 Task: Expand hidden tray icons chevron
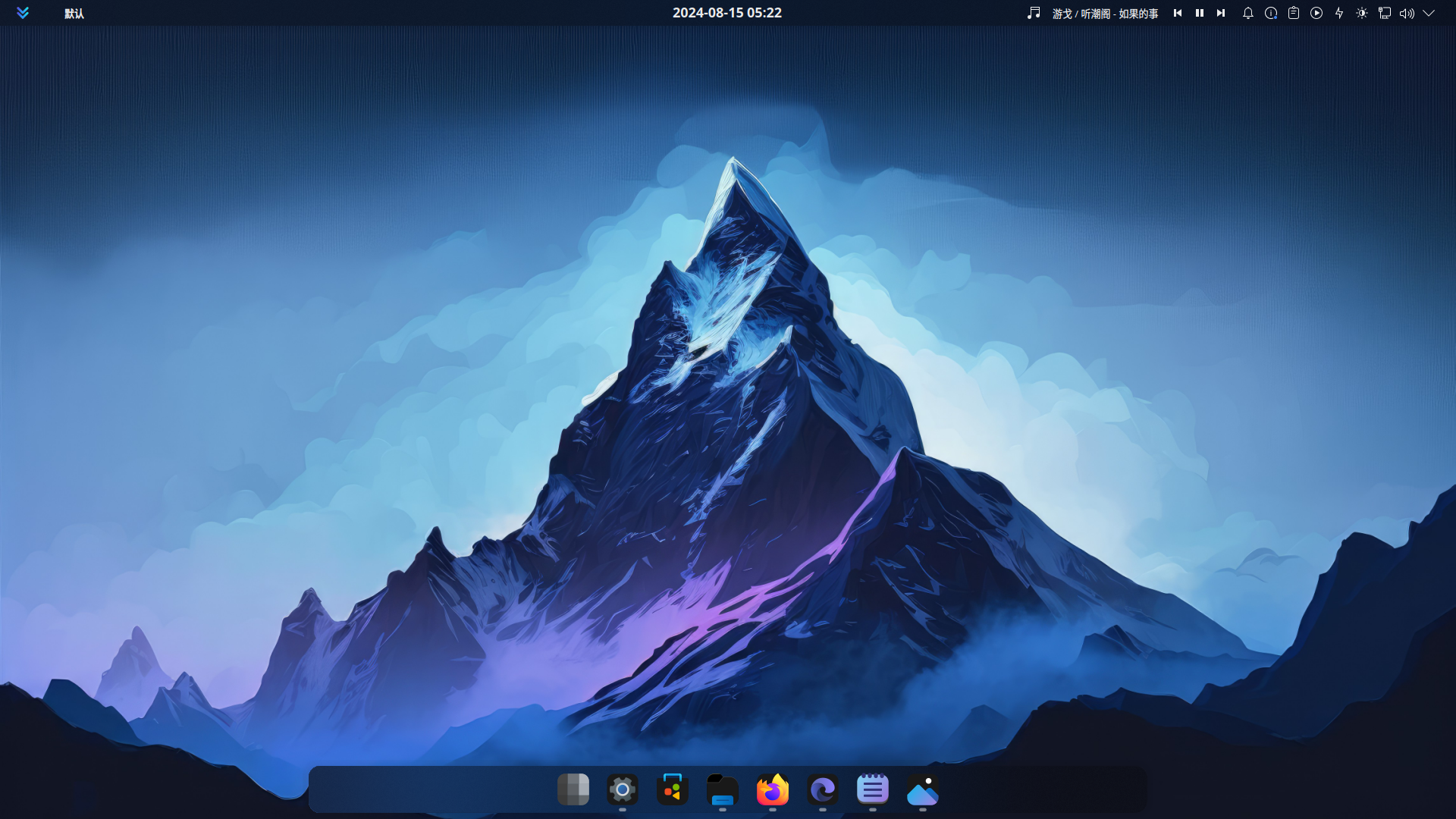point(1429,13)
